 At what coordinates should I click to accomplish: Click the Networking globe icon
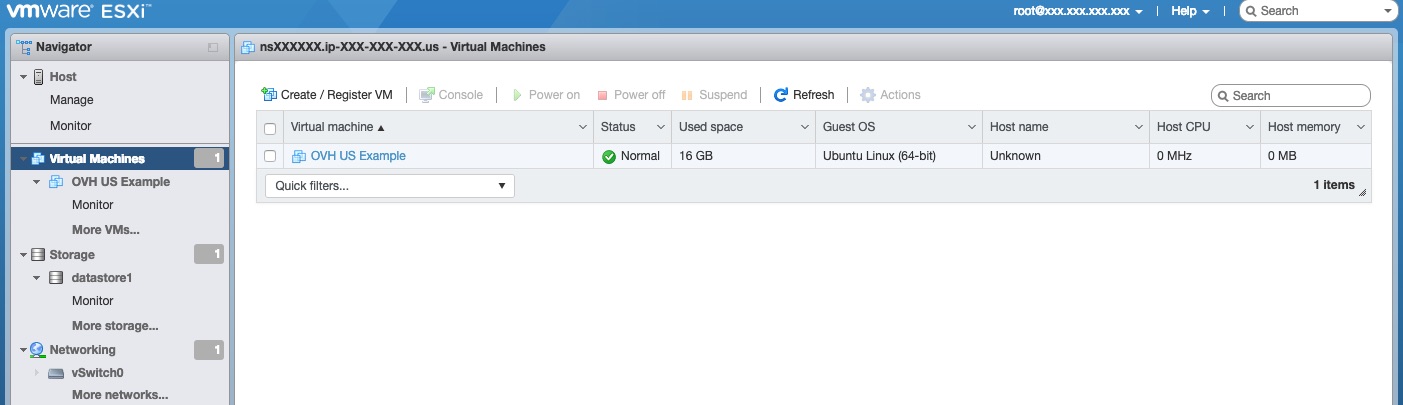(38, 350)
